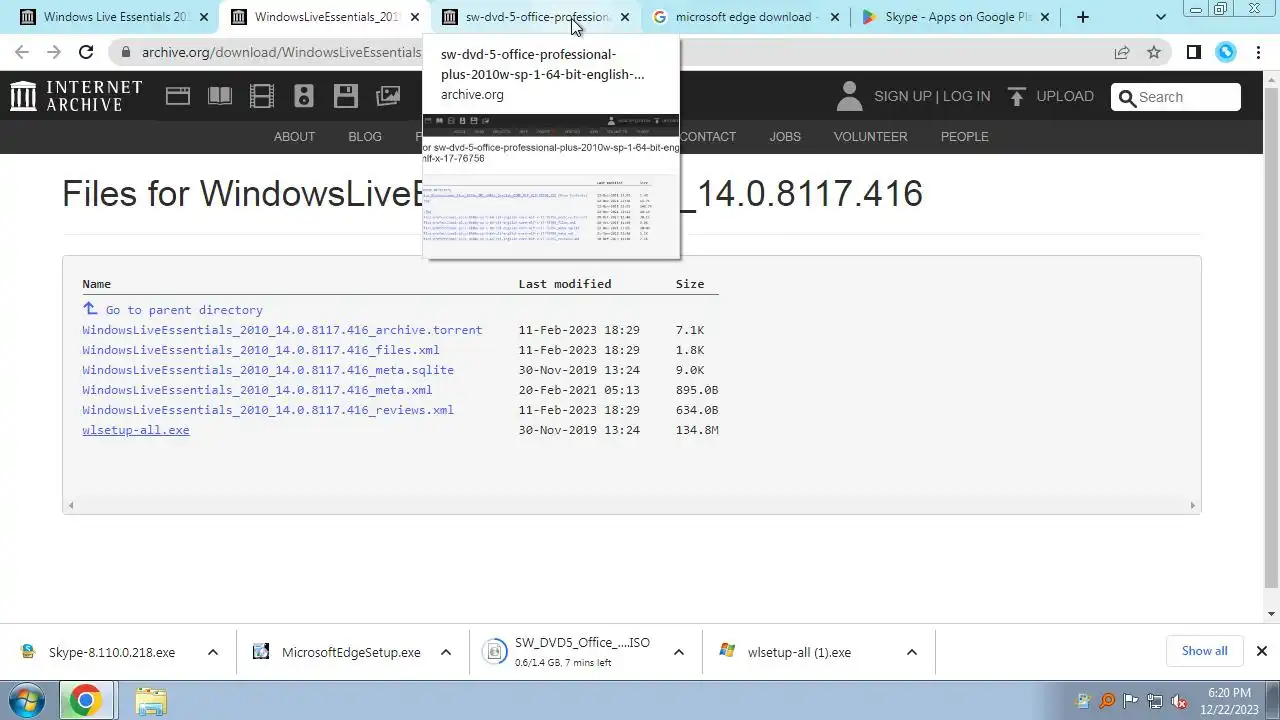Click the Action Center flag icon

tap(1131, 701)
